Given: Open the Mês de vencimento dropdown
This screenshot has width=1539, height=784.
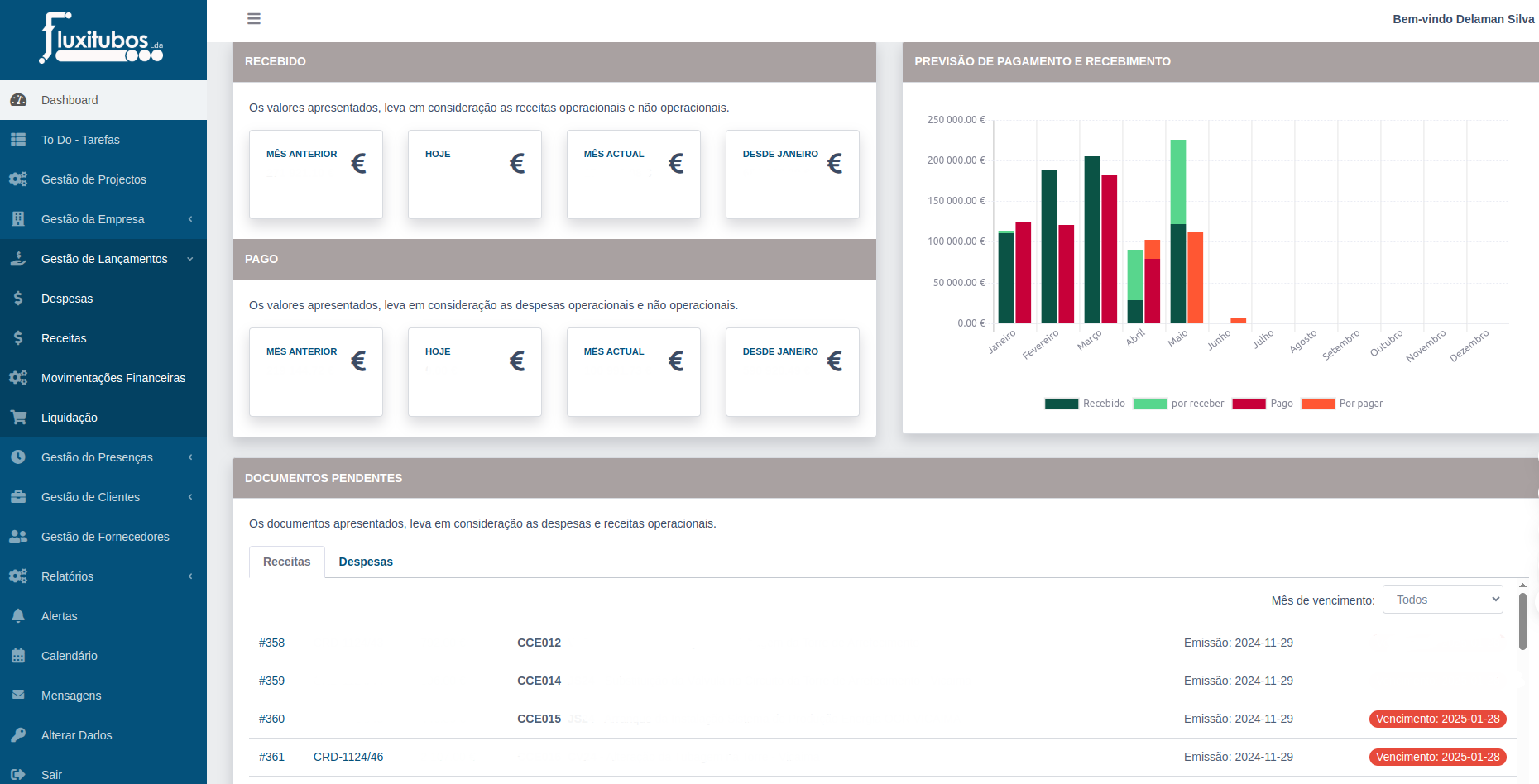Looking at the screenshot, I should tap(1442, 600).
